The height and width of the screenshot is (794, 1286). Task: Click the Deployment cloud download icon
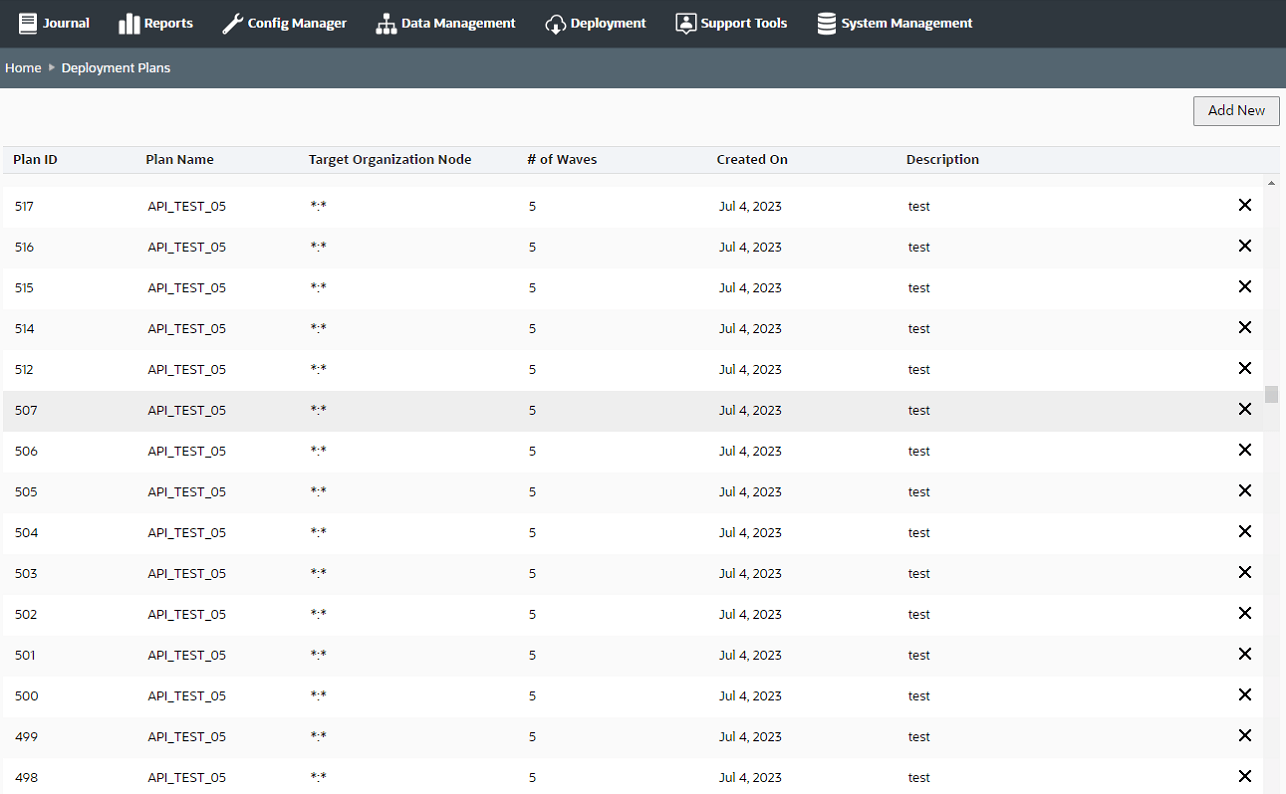click(x=556, y=23)
